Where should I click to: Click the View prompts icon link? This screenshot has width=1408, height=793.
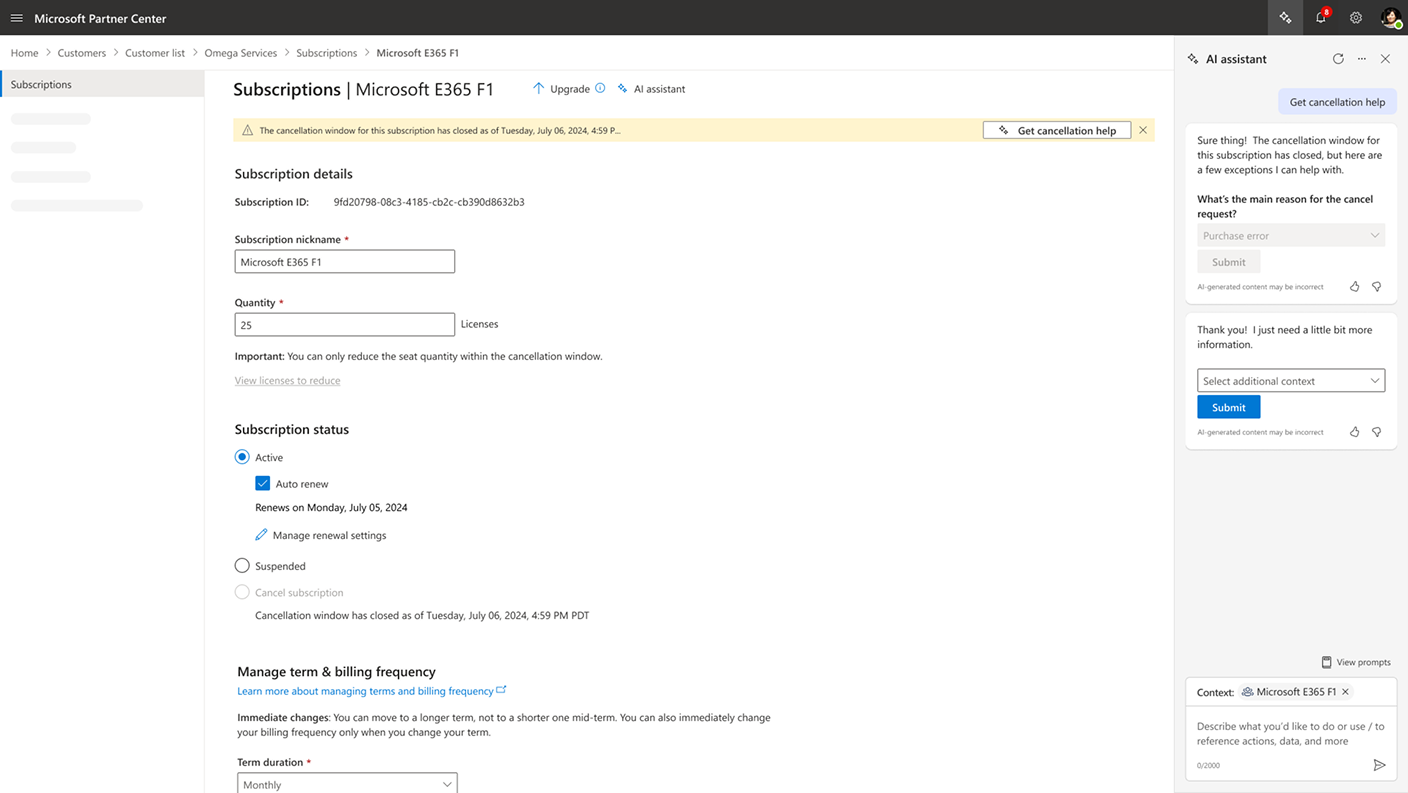pyautogui.click(x=1356, y=662)
